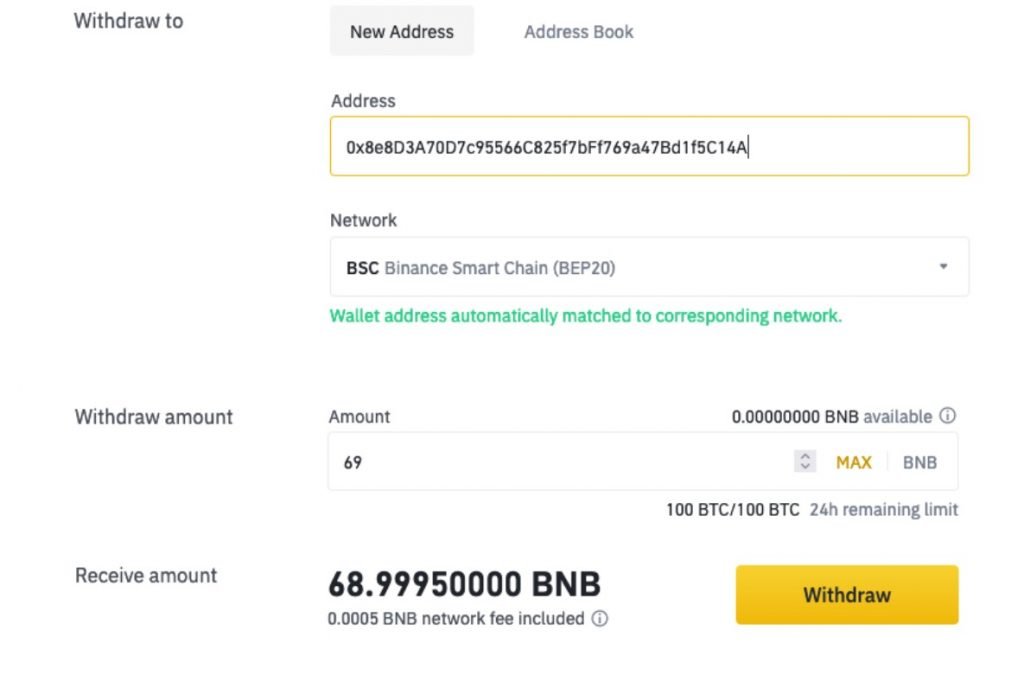Click the 100 BTC/100 BTC limit value
This screenshot has height=675, width=1024.
pyautogui.click(x=733, y=509)
